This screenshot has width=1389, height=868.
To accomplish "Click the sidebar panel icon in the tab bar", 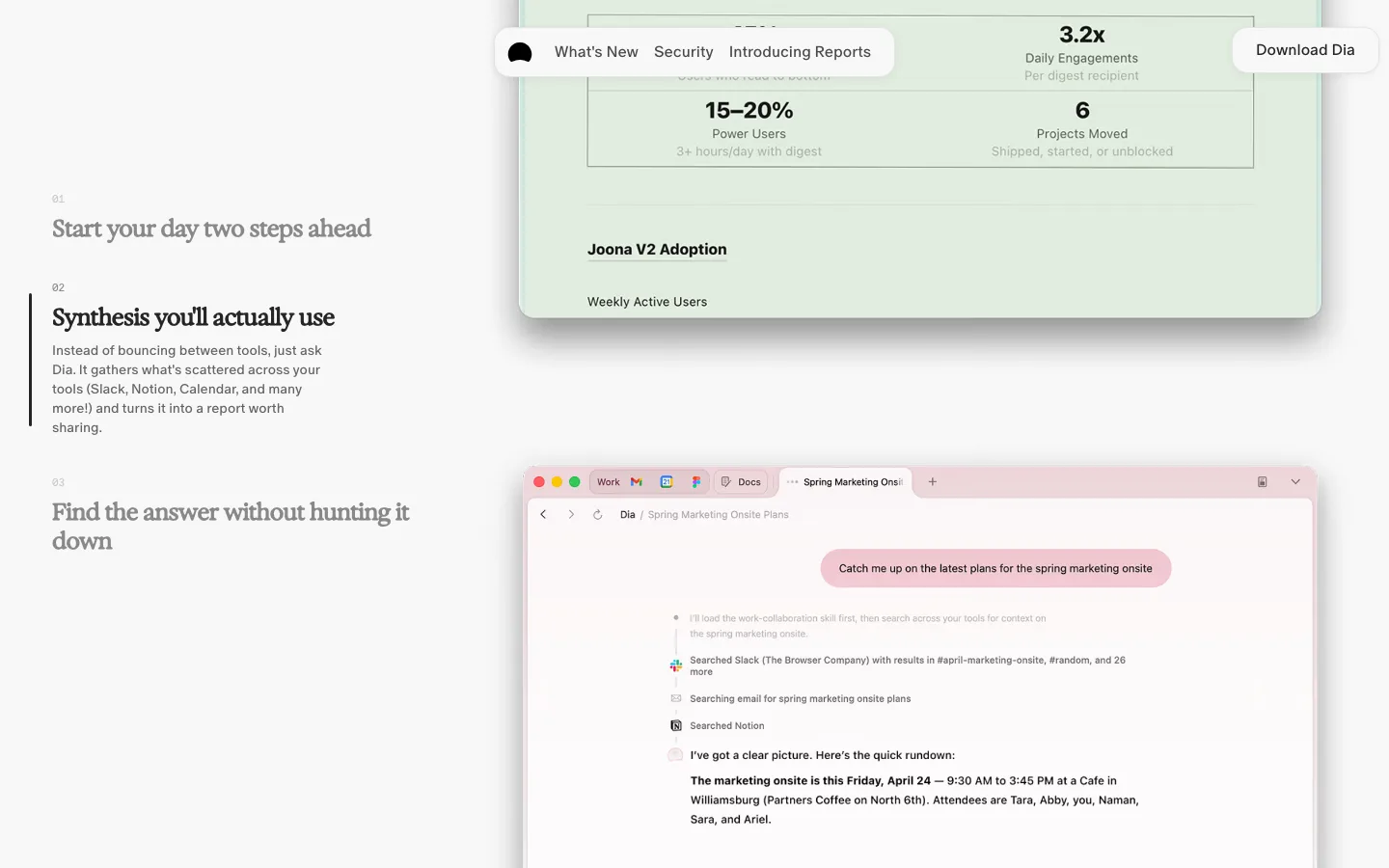I will (1262, 482).
